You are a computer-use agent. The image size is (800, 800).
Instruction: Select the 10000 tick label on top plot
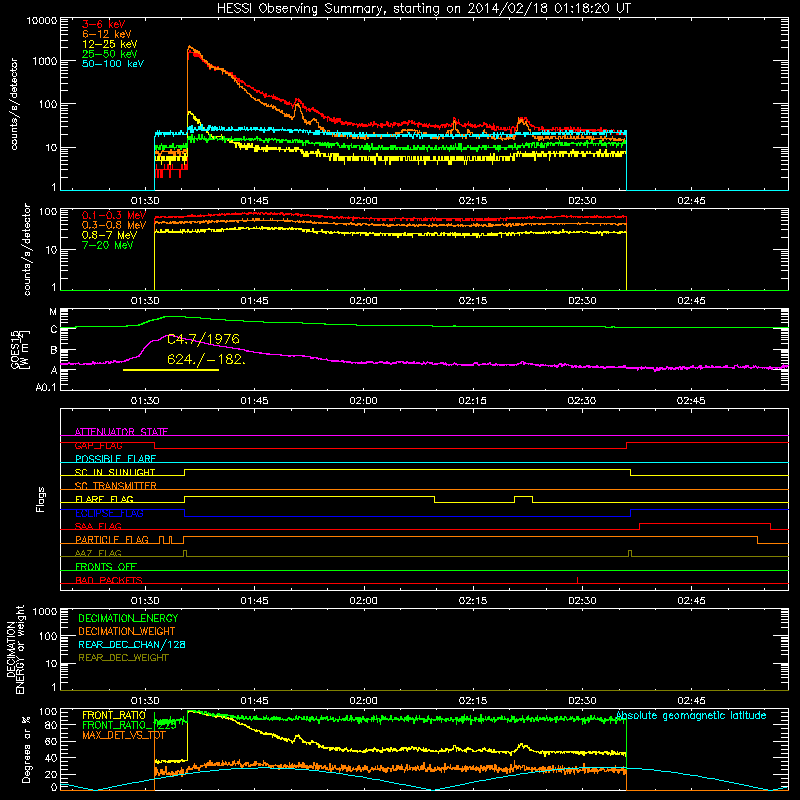point(42,20)
